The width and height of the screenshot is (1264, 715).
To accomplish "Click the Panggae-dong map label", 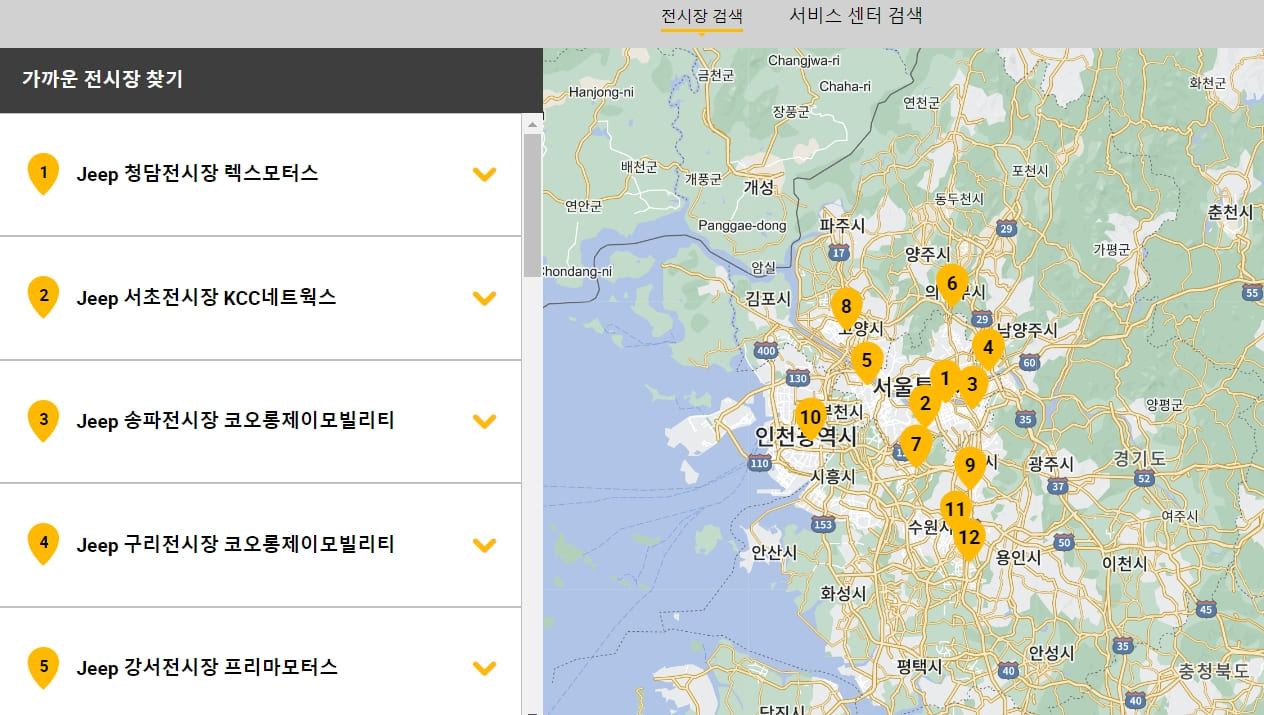I will tap(742, 225).
